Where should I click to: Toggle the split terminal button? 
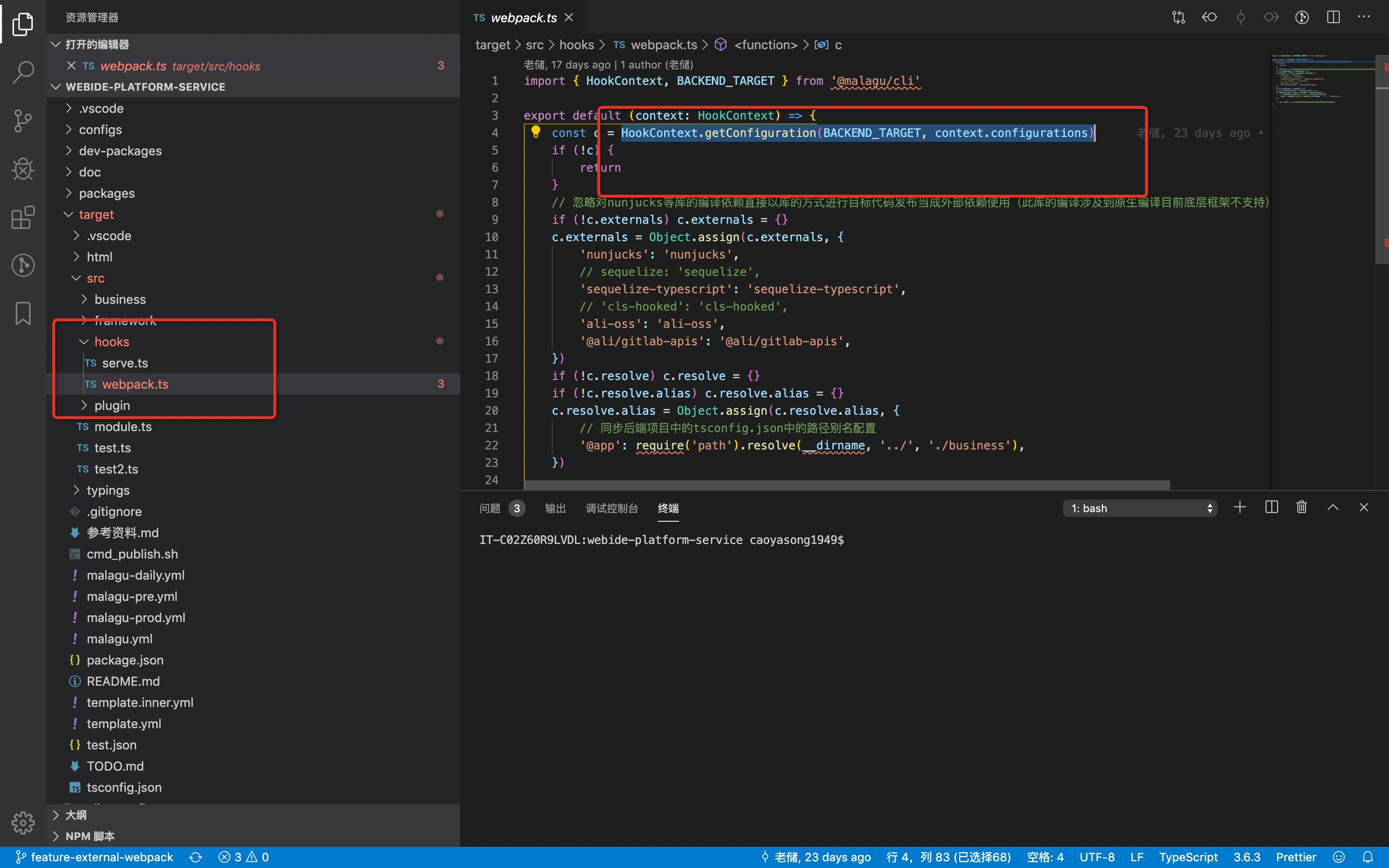1271,507
